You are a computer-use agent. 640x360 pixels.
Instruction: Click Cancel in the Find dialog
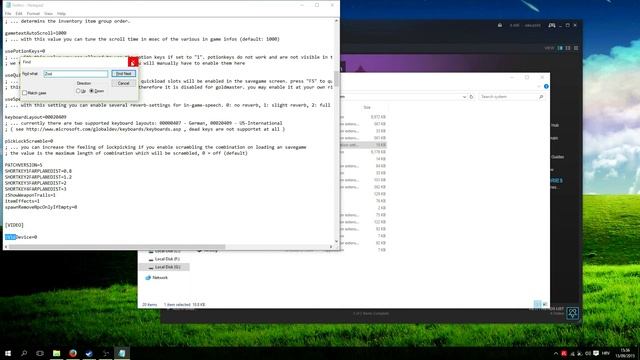124,83
